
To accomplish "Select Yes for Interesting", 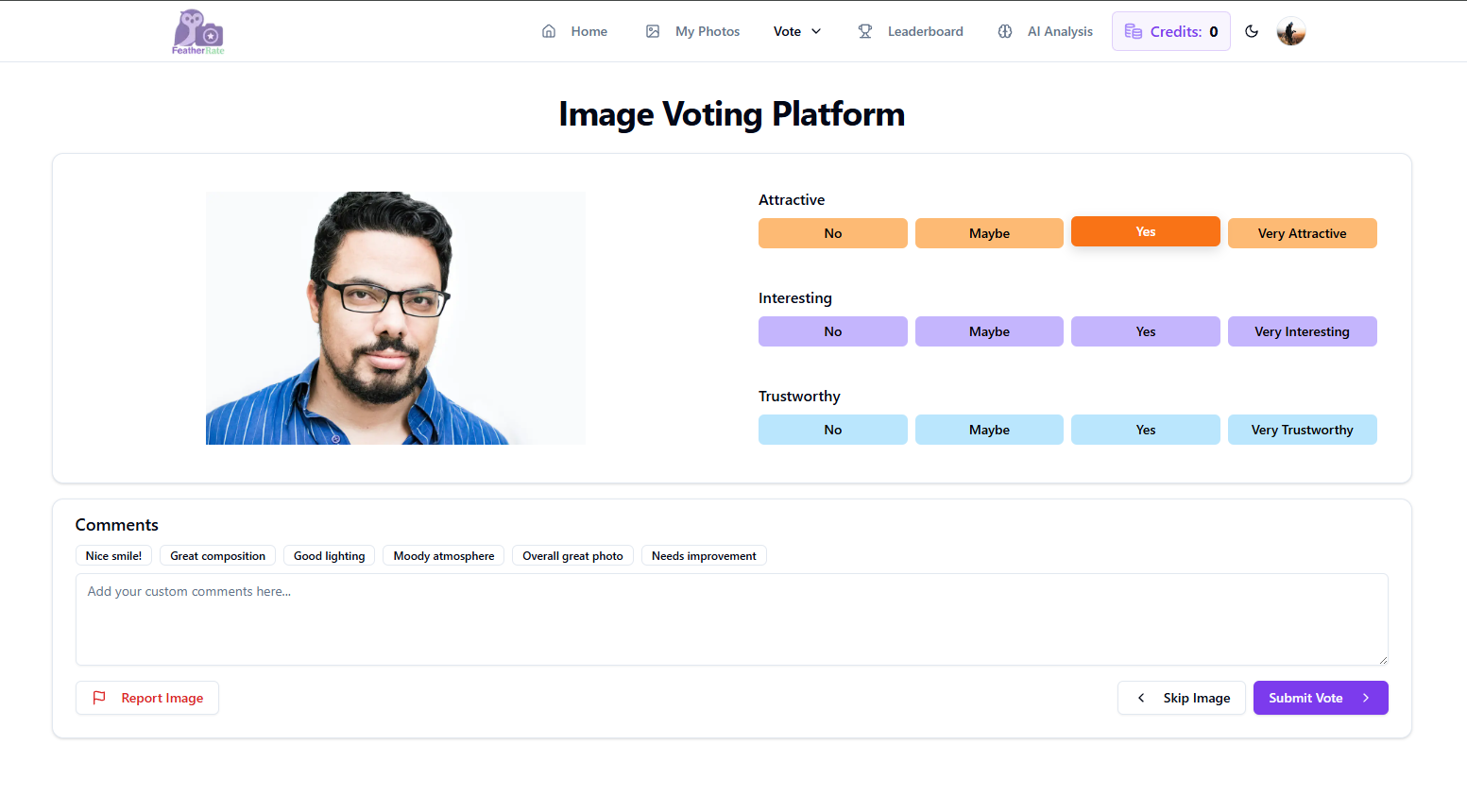I will click(1146, 331).
